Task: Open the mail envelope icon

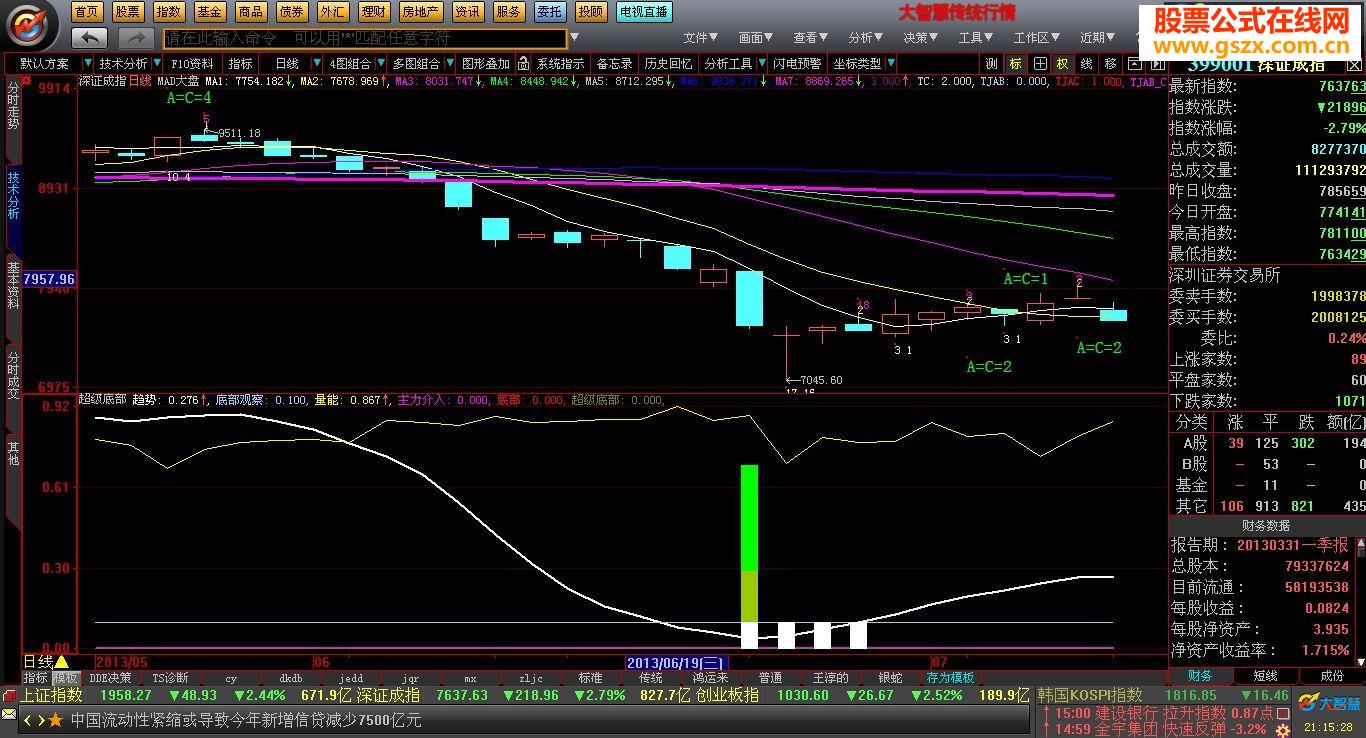Action: [9, 716]
